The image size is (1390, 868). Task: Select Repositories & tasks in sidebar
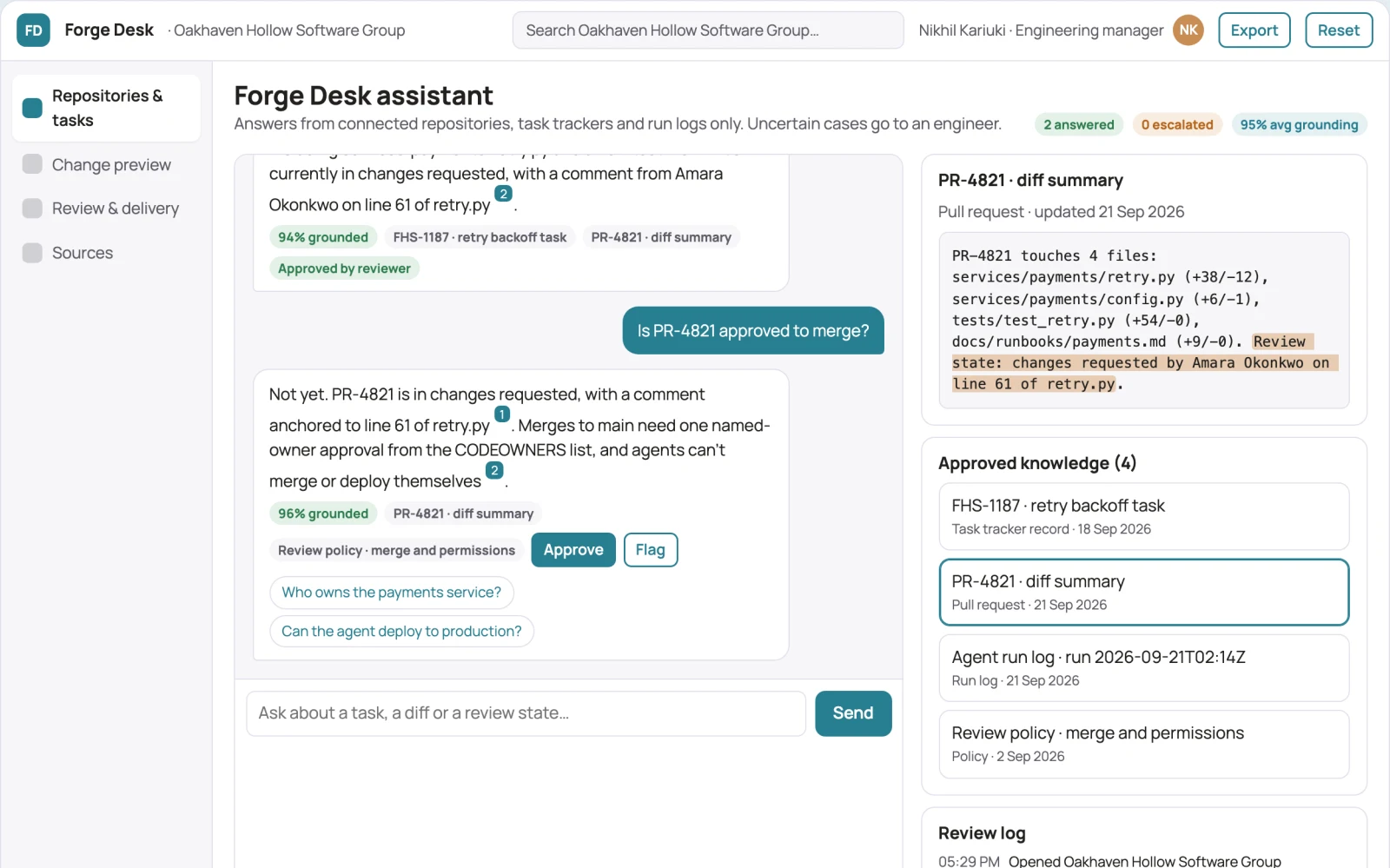[106, 108]
